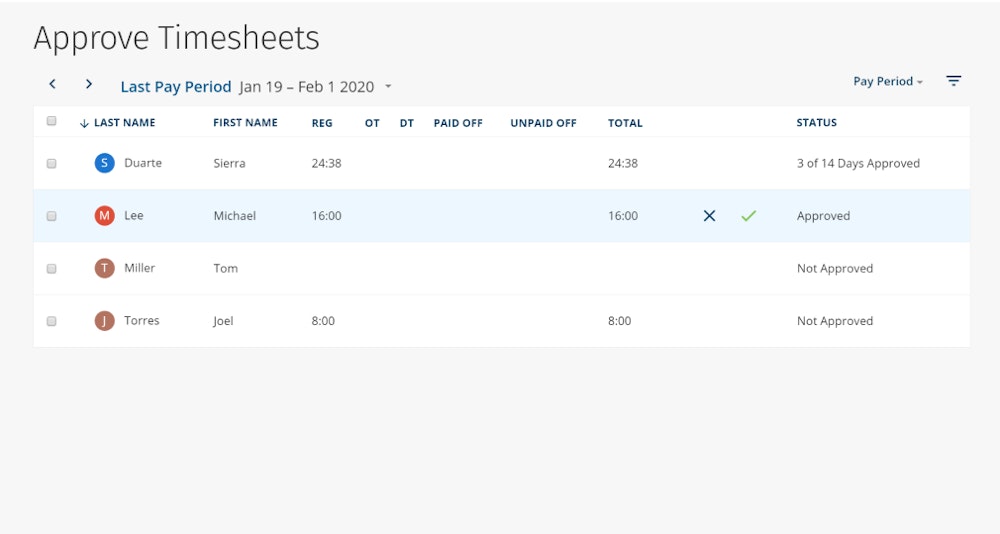Go to previous pay period arrow
The image size is (1000, 534).
tap(52, 85)
